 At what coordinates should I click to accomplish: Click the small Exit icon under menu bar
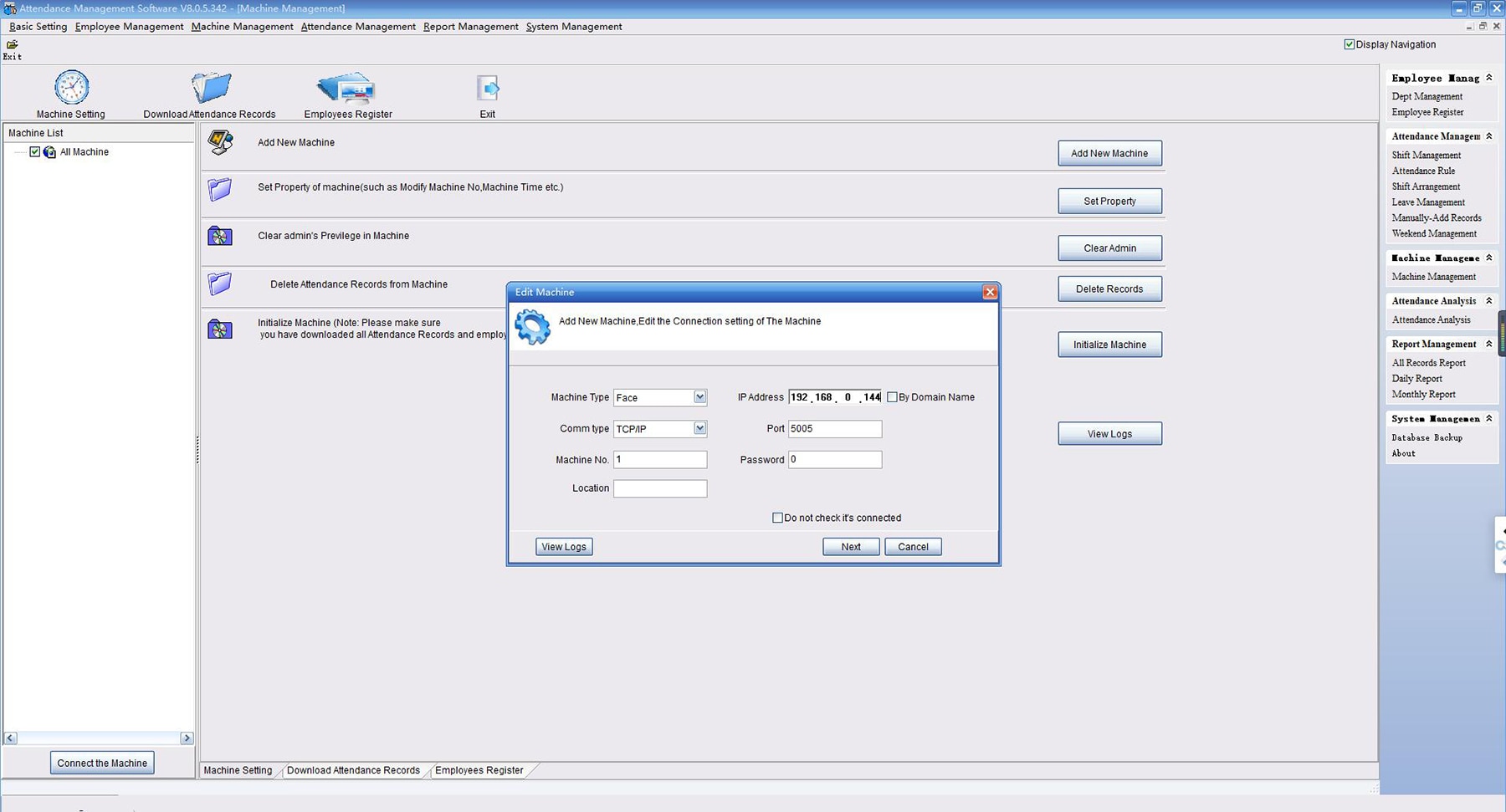pyautogui.click(x=12, y=44)
